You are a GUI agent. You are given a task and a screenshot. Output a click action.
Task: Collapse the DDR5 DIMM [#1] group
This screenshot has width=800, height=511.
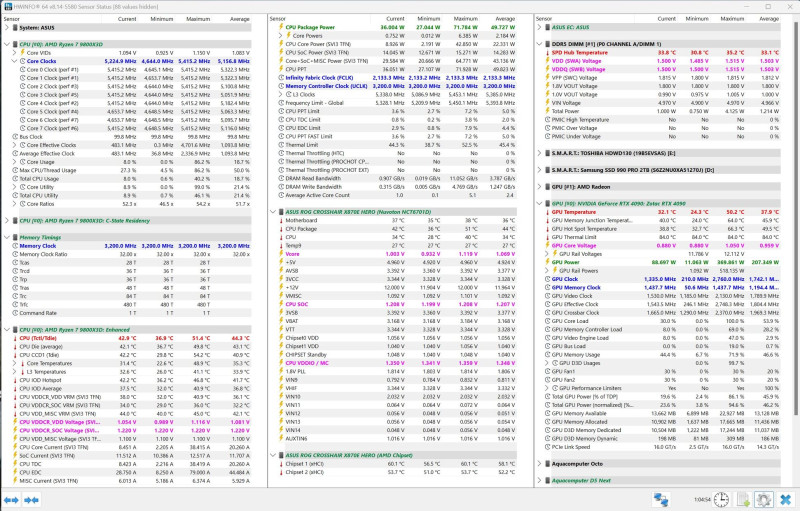(539, 44)
